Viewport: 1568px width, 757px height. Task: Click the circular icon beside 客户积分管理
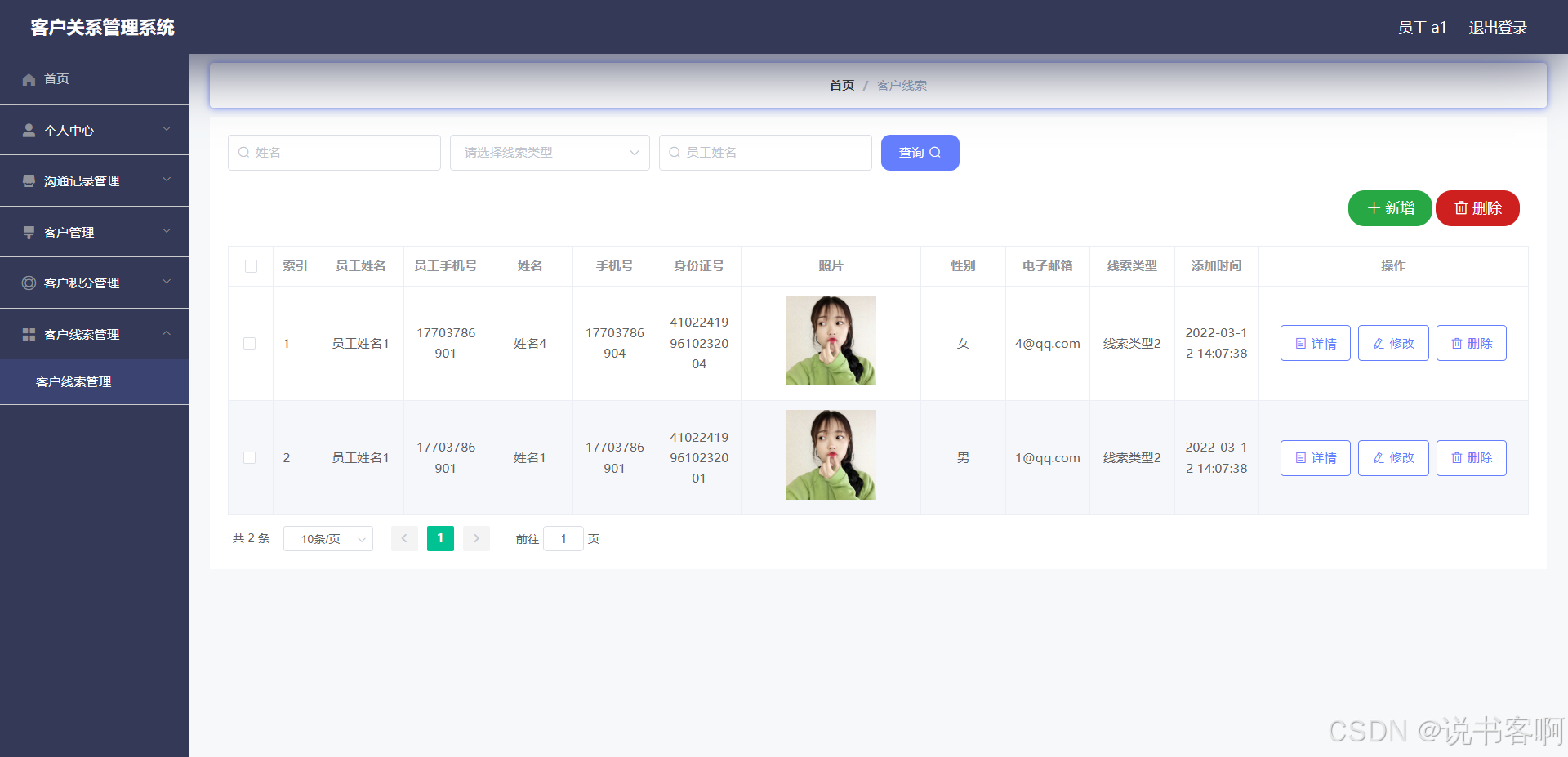(29, 283)
